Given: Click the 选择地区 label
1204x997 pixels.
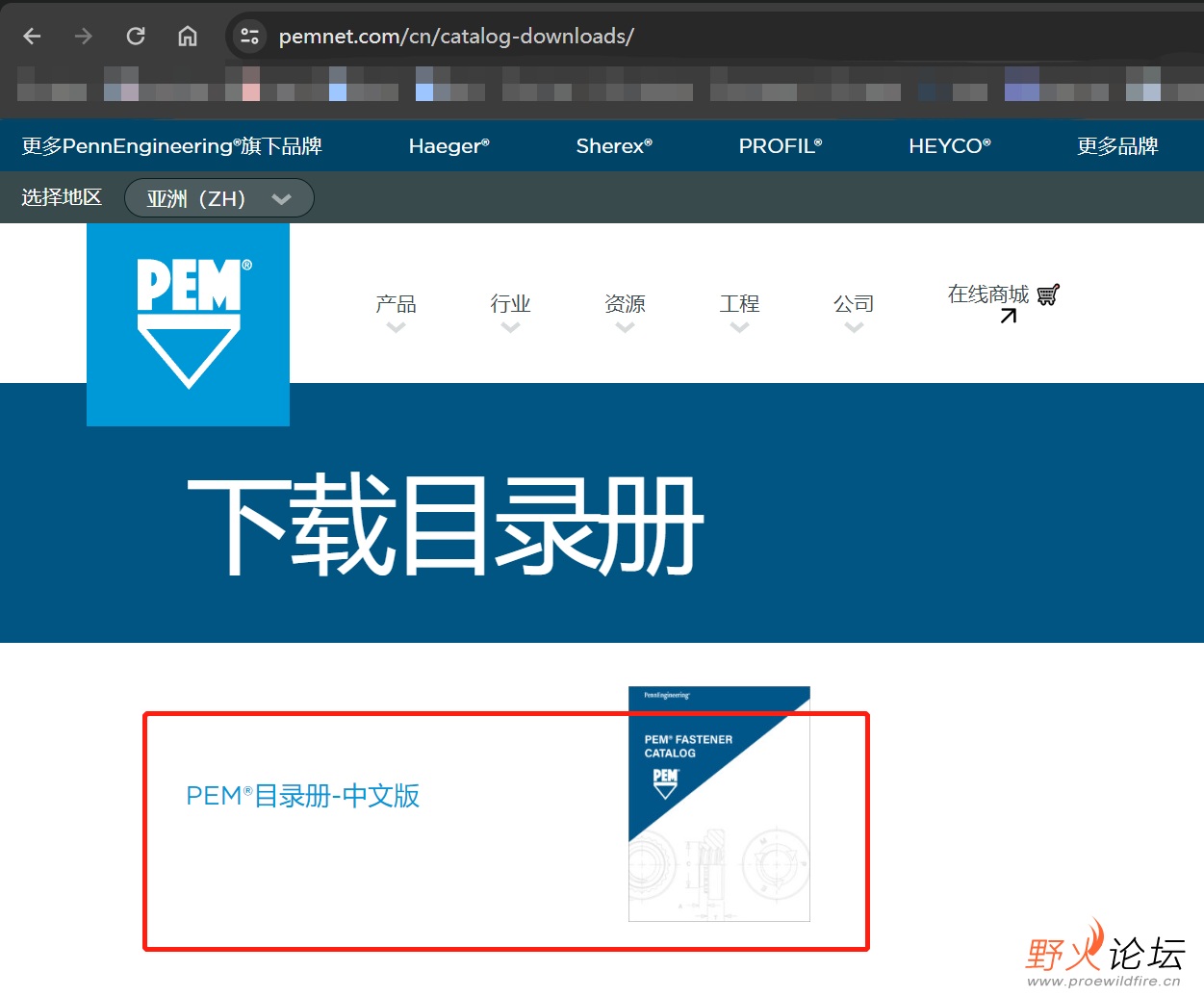Looking at the screenshot, I should point(62,197).
